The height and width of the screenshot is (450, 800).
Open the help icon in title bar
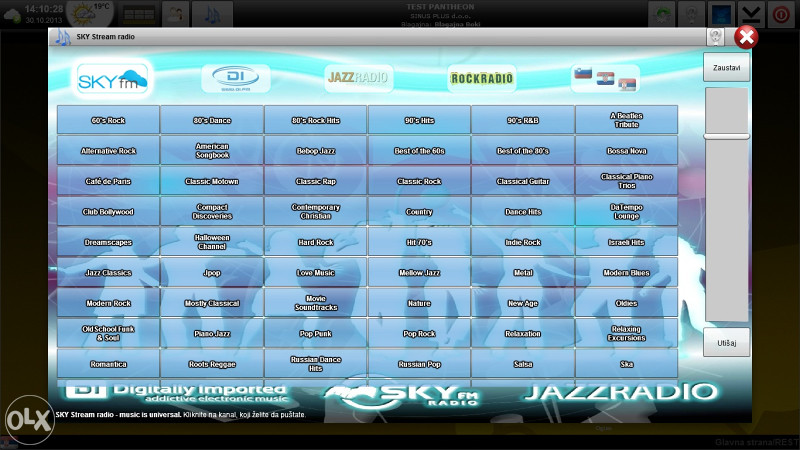pyautogui.click(x=715, y=37)
